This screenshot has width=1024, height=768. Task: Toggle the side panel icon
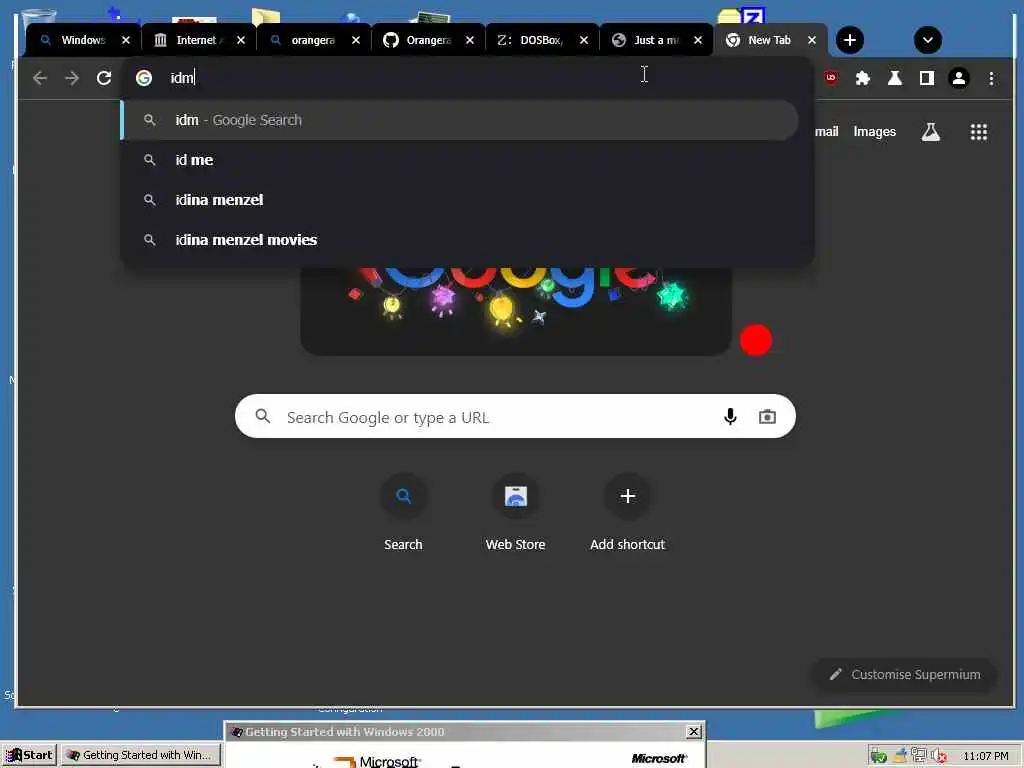point(927,78)
